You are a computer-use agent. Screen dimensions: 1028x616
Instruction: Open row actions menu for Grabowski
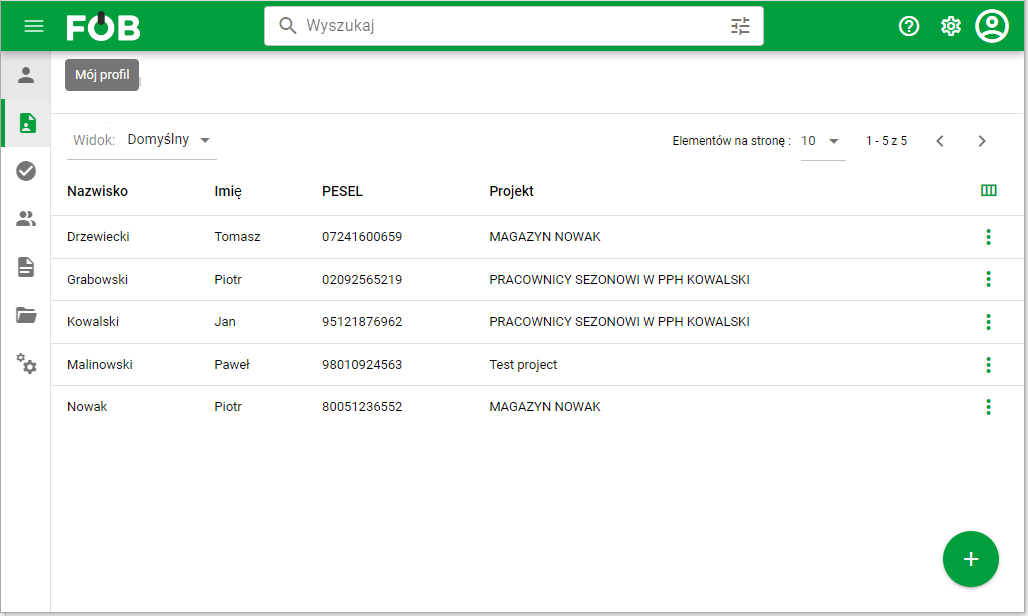pyautogui.click(x=989, y=279)
